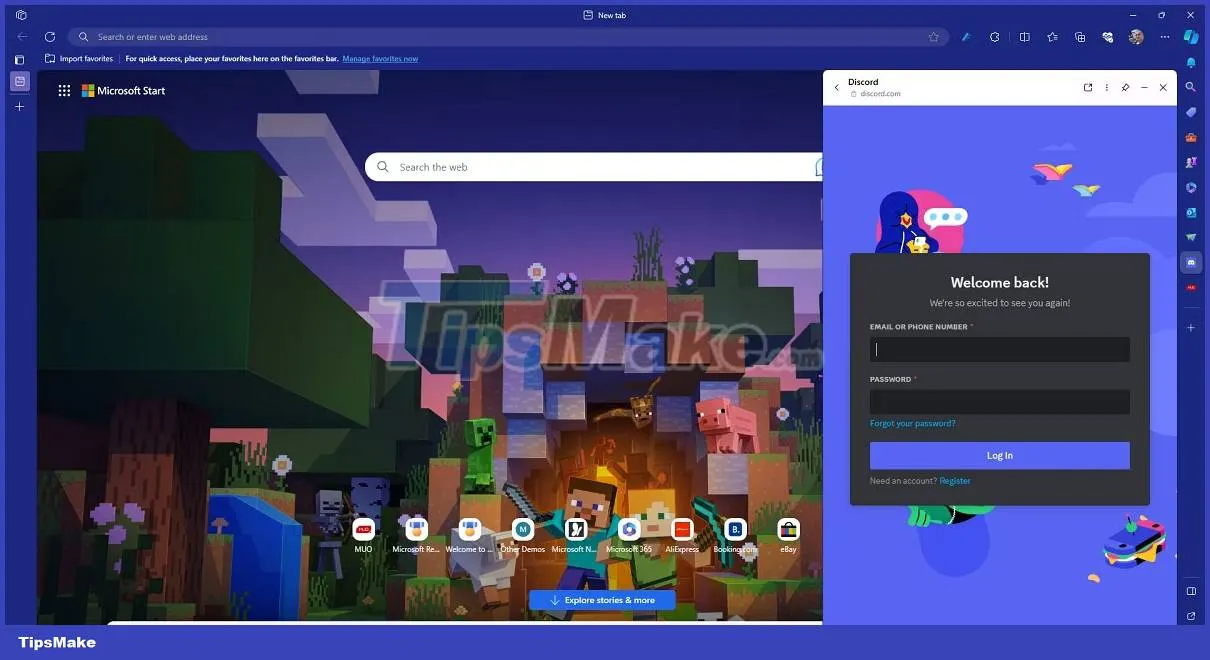Add this page to favorites star
Image resolution: width=1210 pixels, height=660 pixels.
[933, 37]
